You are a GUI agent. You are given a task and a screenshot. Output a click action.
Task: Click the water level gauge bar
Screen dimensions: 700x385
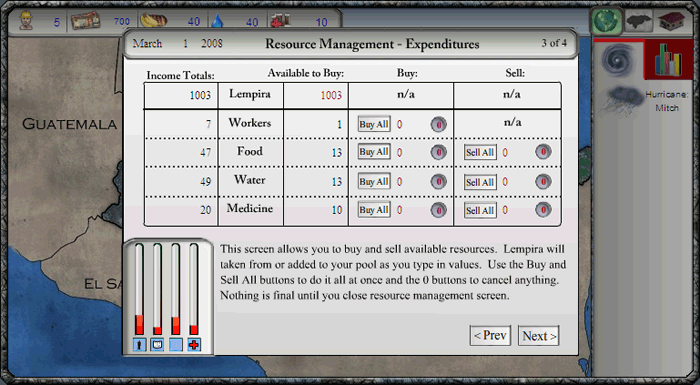175,289
